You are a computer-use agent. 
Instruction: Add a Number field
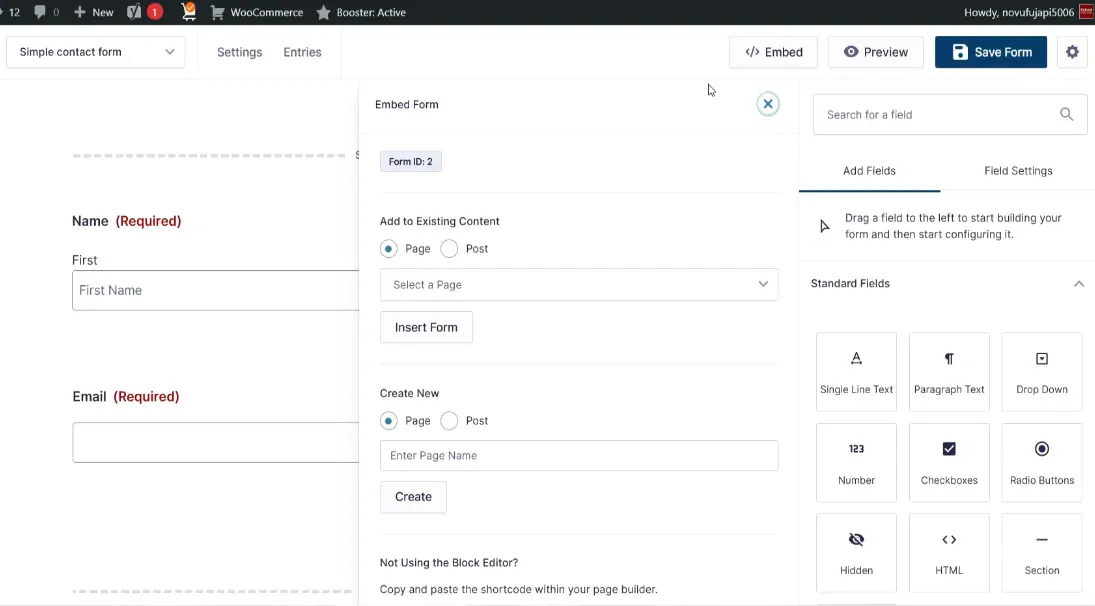pyautogui.click(x=856, y=462)
